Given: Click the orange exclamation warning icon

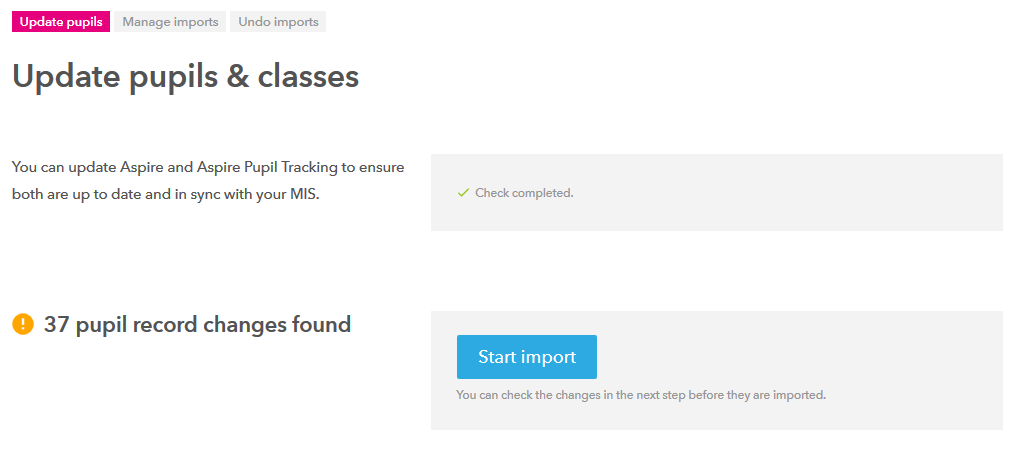Looking at the screenshot, I should 23,324.
